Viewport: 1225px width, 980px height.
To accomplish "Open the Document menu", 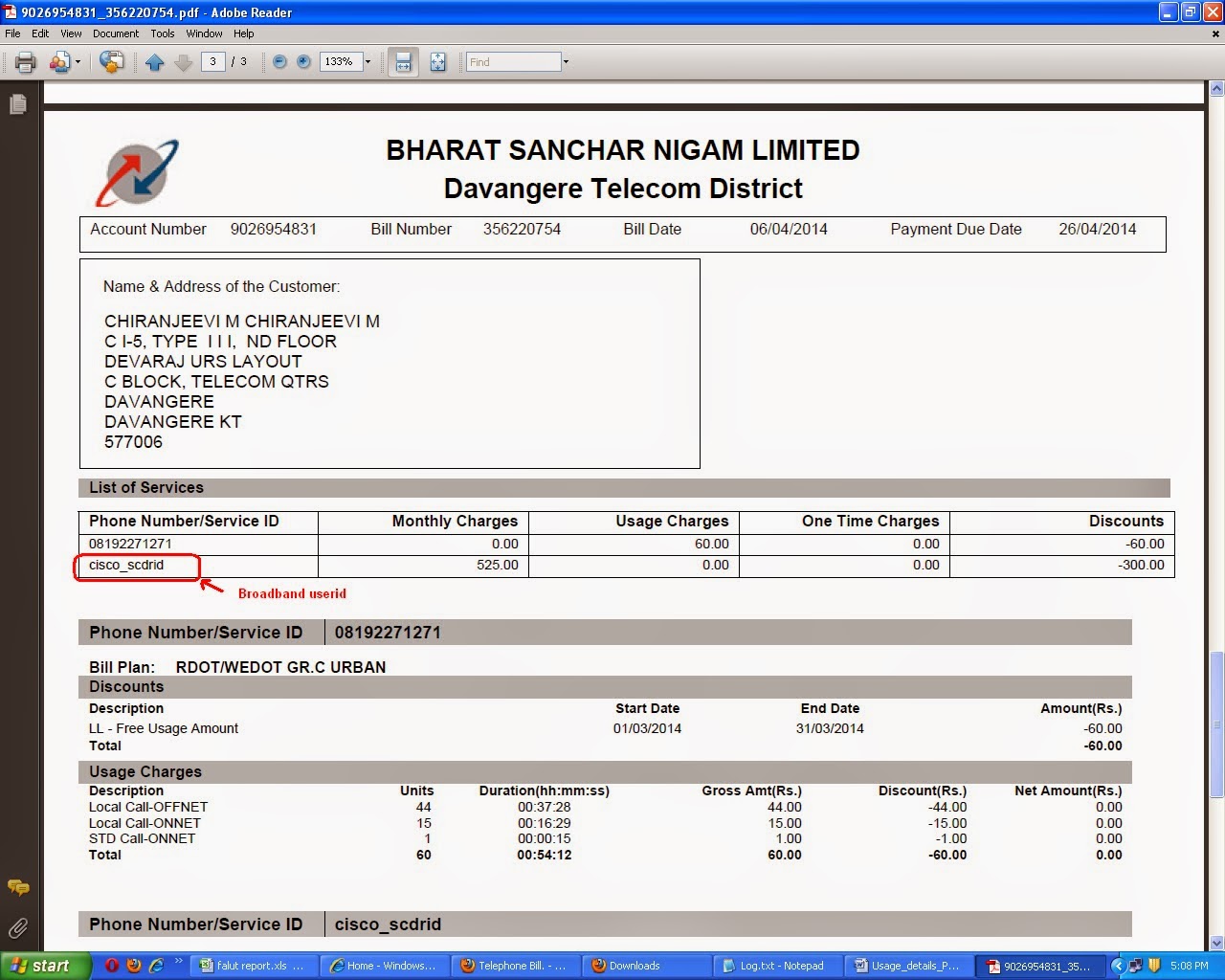I will click(116, 33).
